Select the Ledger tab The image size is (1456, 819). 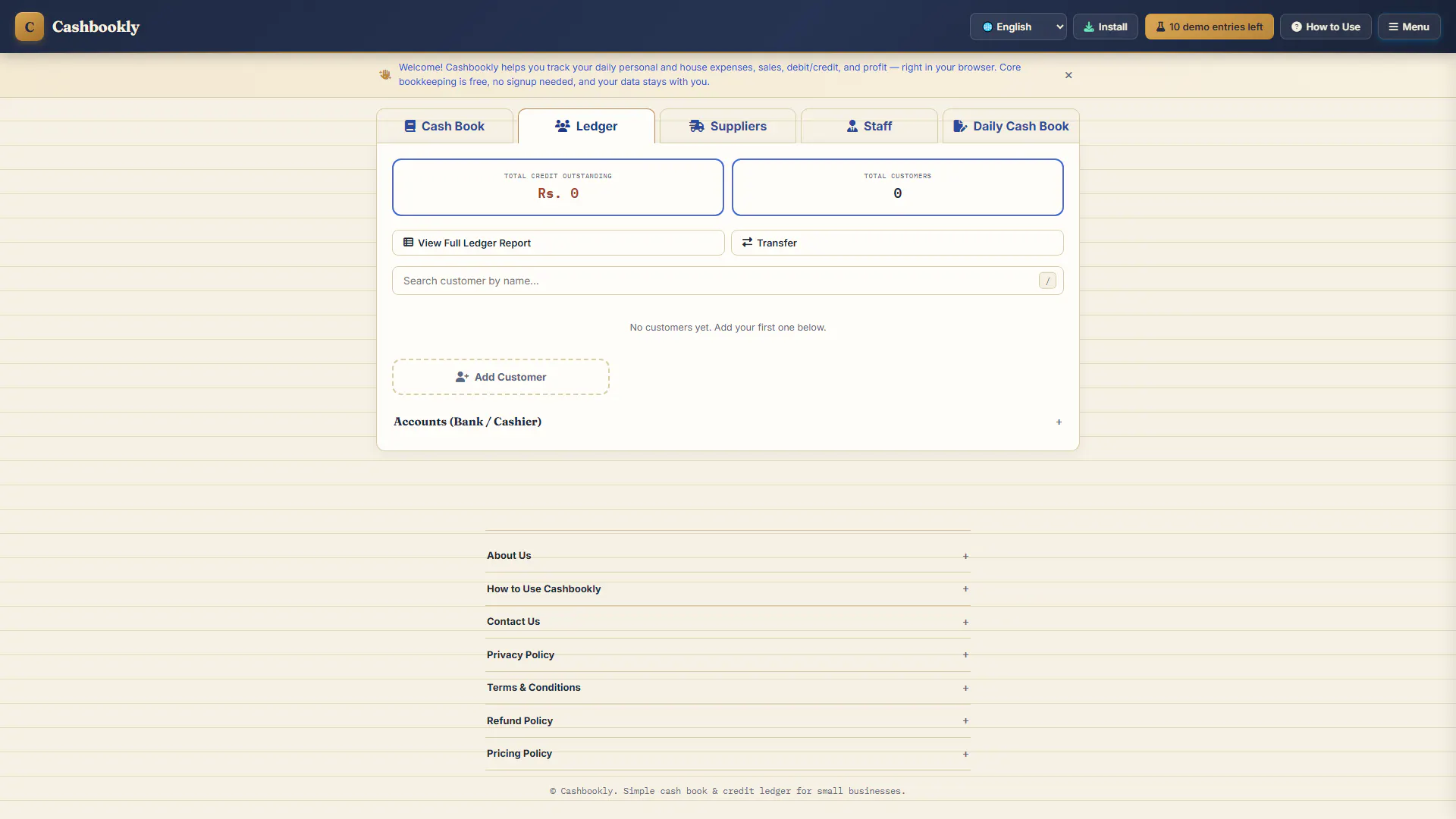pyautogui.click(x=586, y=126)
